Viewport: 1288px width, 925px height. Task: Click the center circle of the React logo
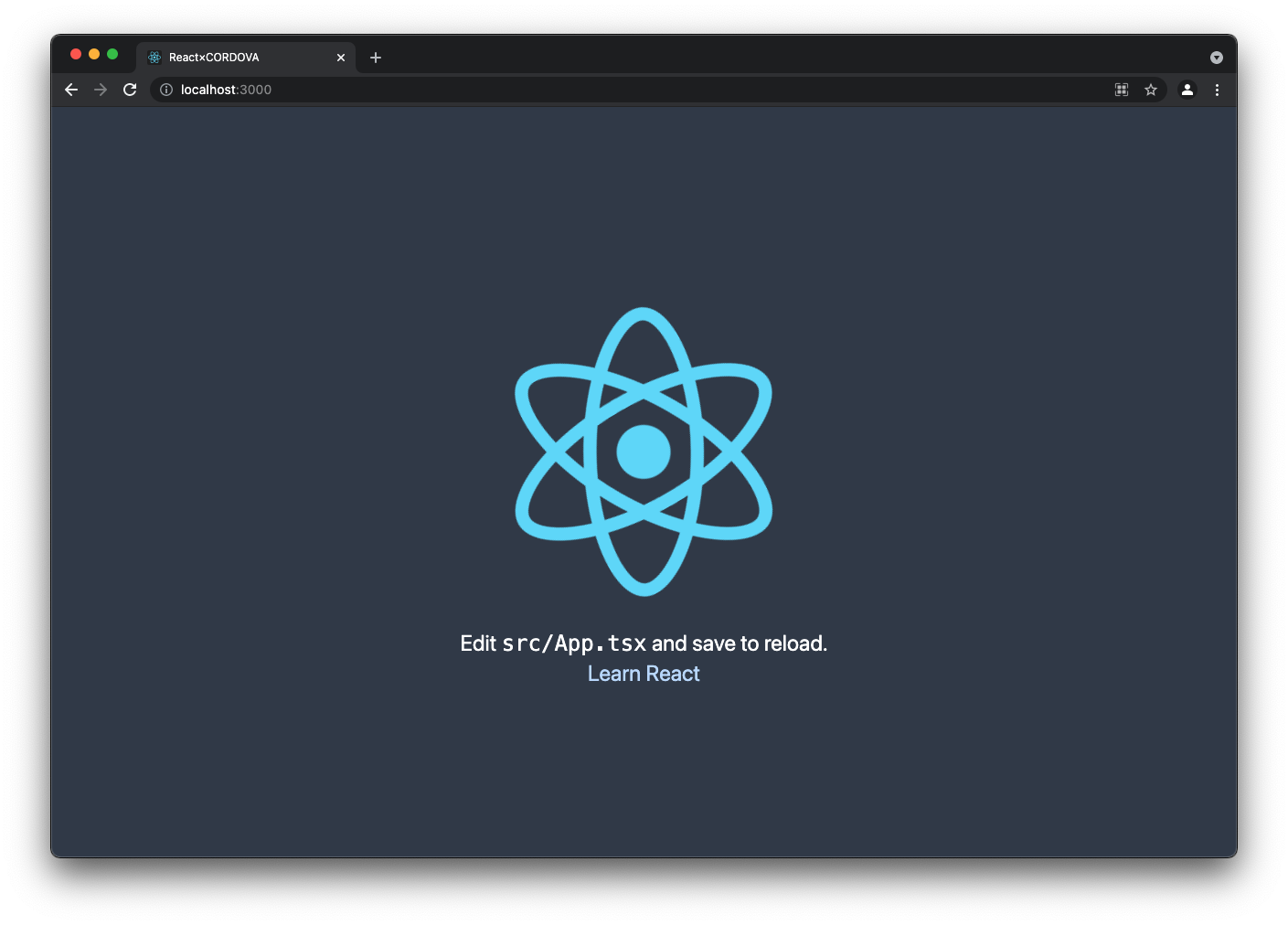643,452
